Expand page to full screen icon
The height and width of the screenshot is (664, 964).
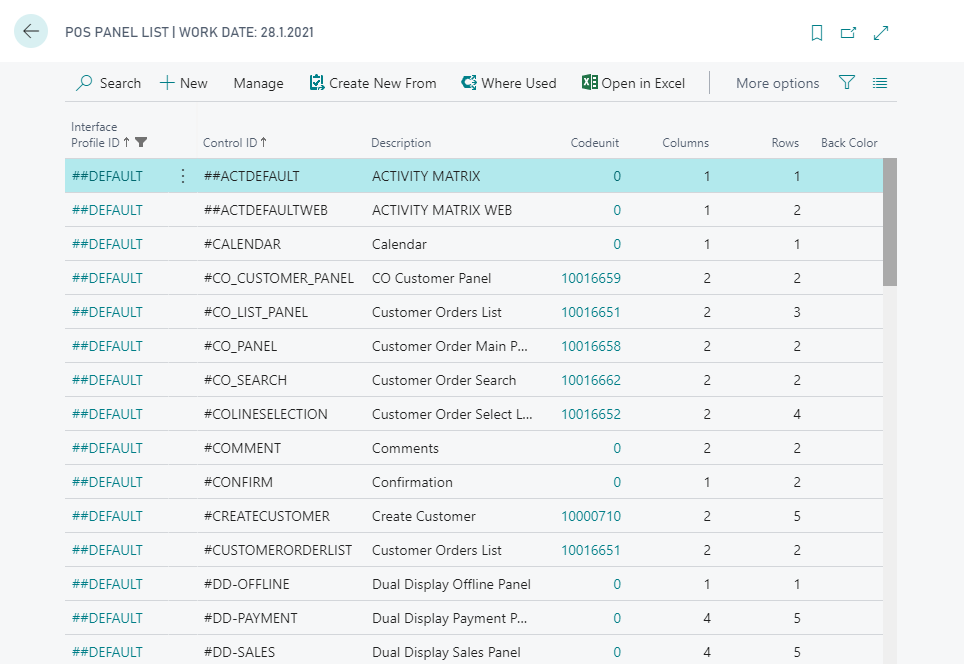point(881,33)
